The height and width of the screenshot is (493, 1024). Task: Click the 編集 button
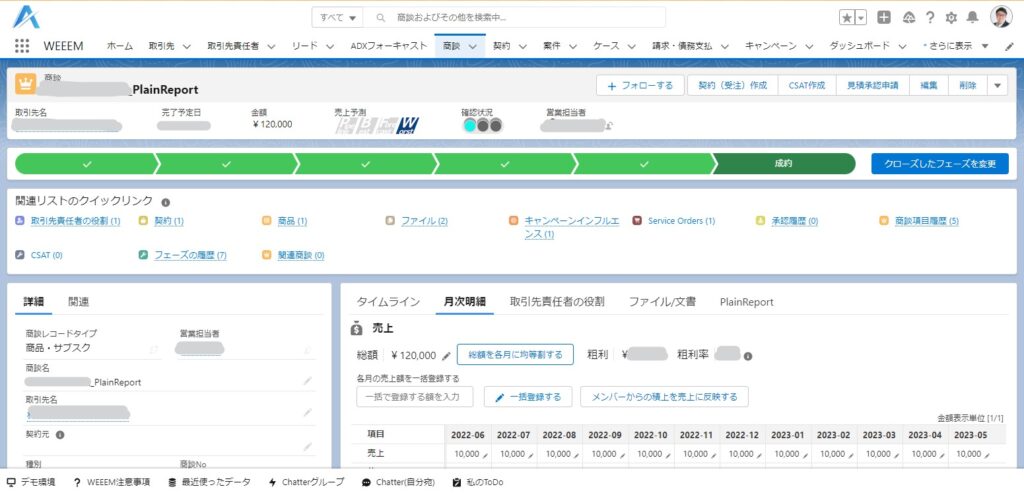(x=929, y=86)
